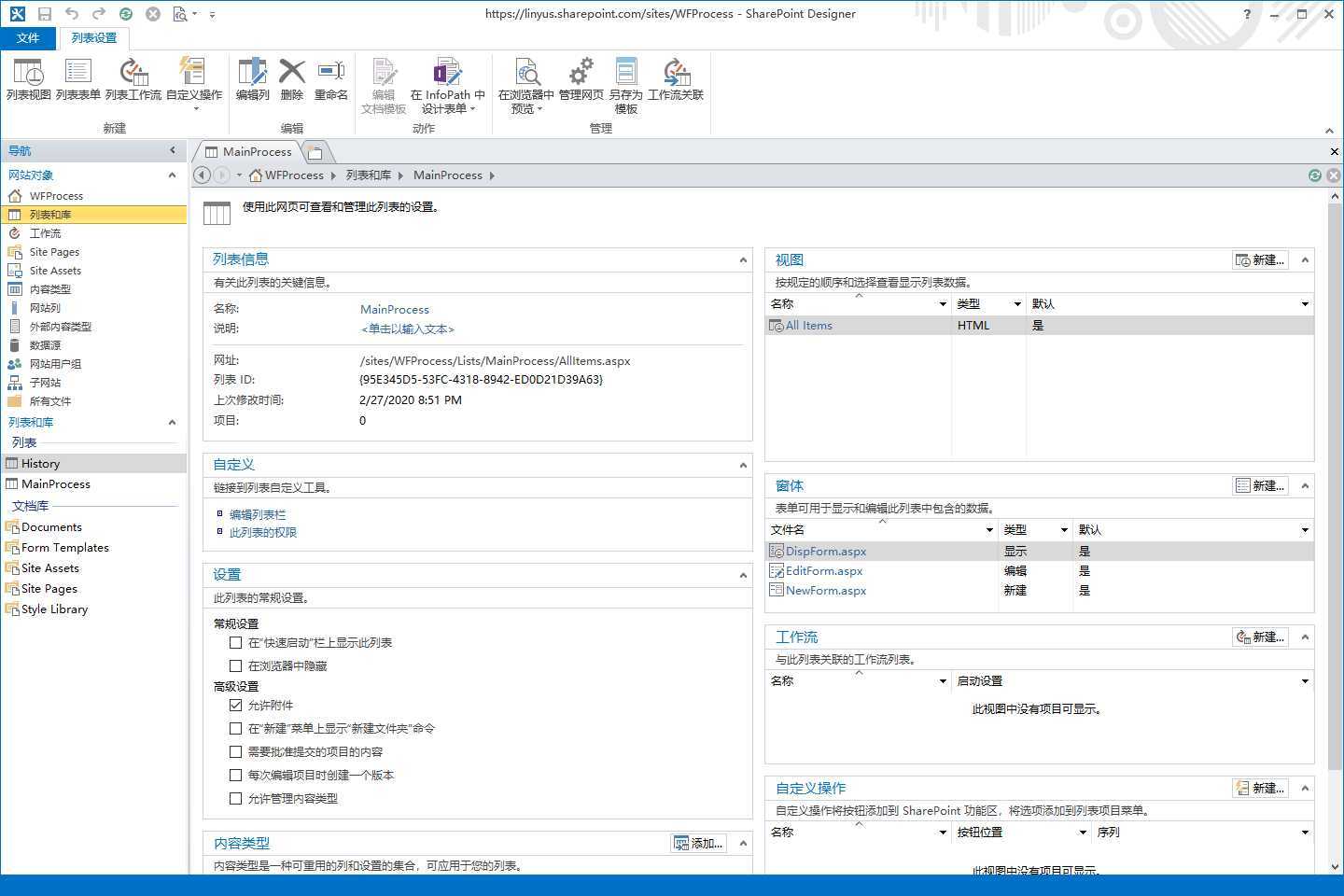Open the 文件 menu tab
The height and width of the screenshot is (896, 1344).
[x=28, y=37]
